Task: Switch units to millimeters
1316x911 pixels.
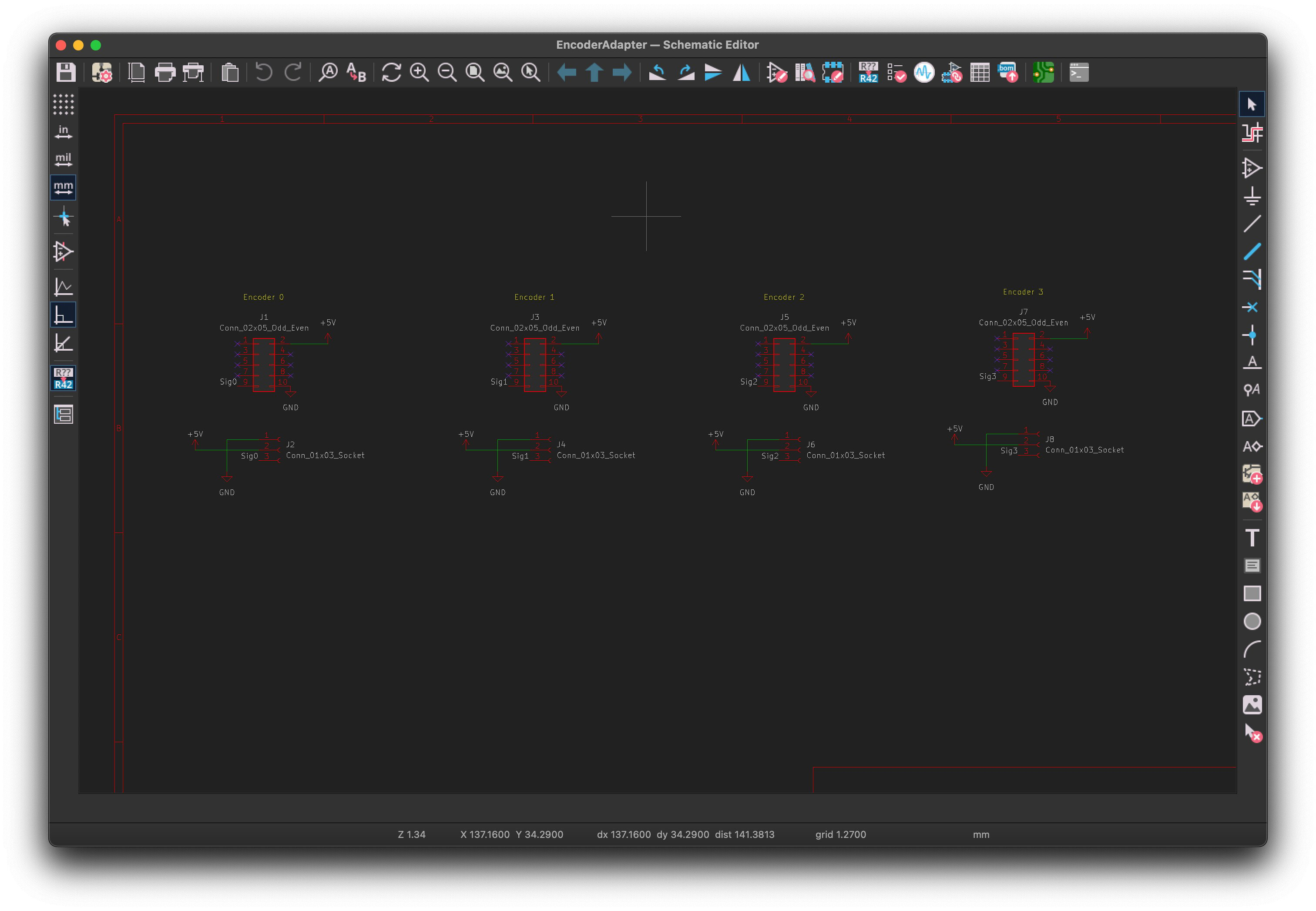Action: [x=64, y=187]
